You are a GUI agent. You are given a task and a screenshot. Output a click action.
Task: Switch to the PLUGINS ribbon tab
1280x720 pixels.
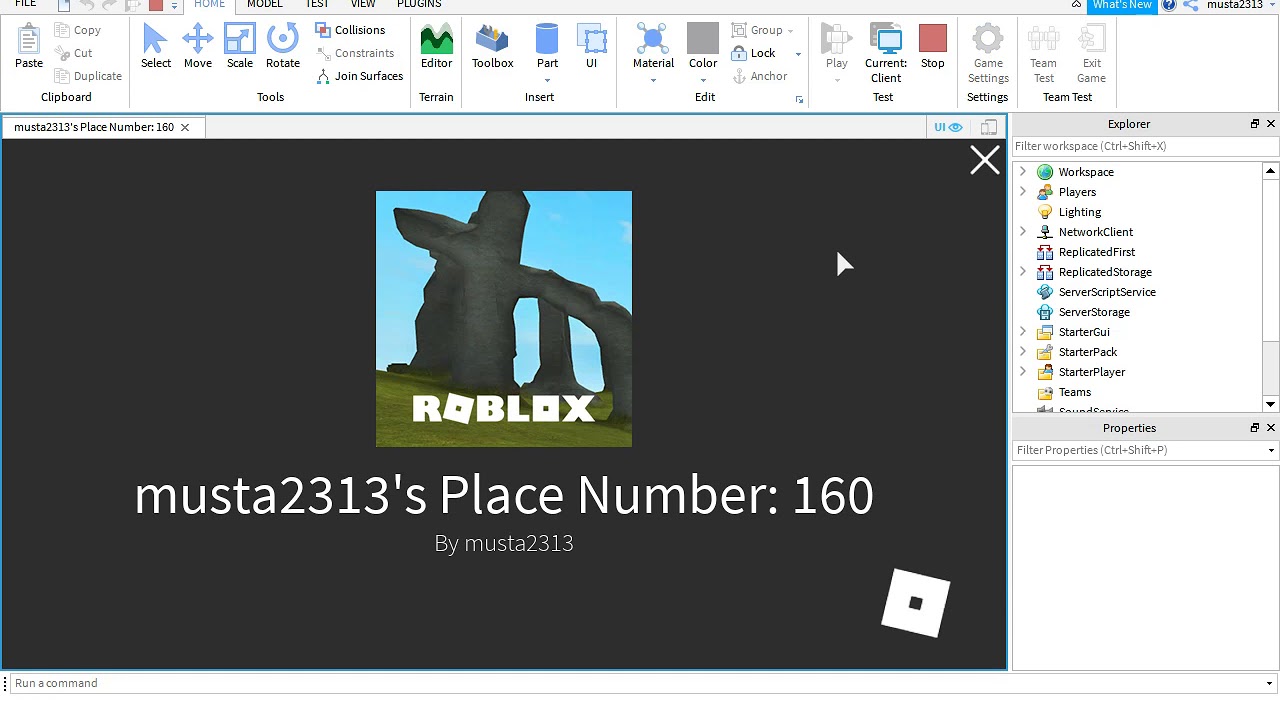[419, 4]
